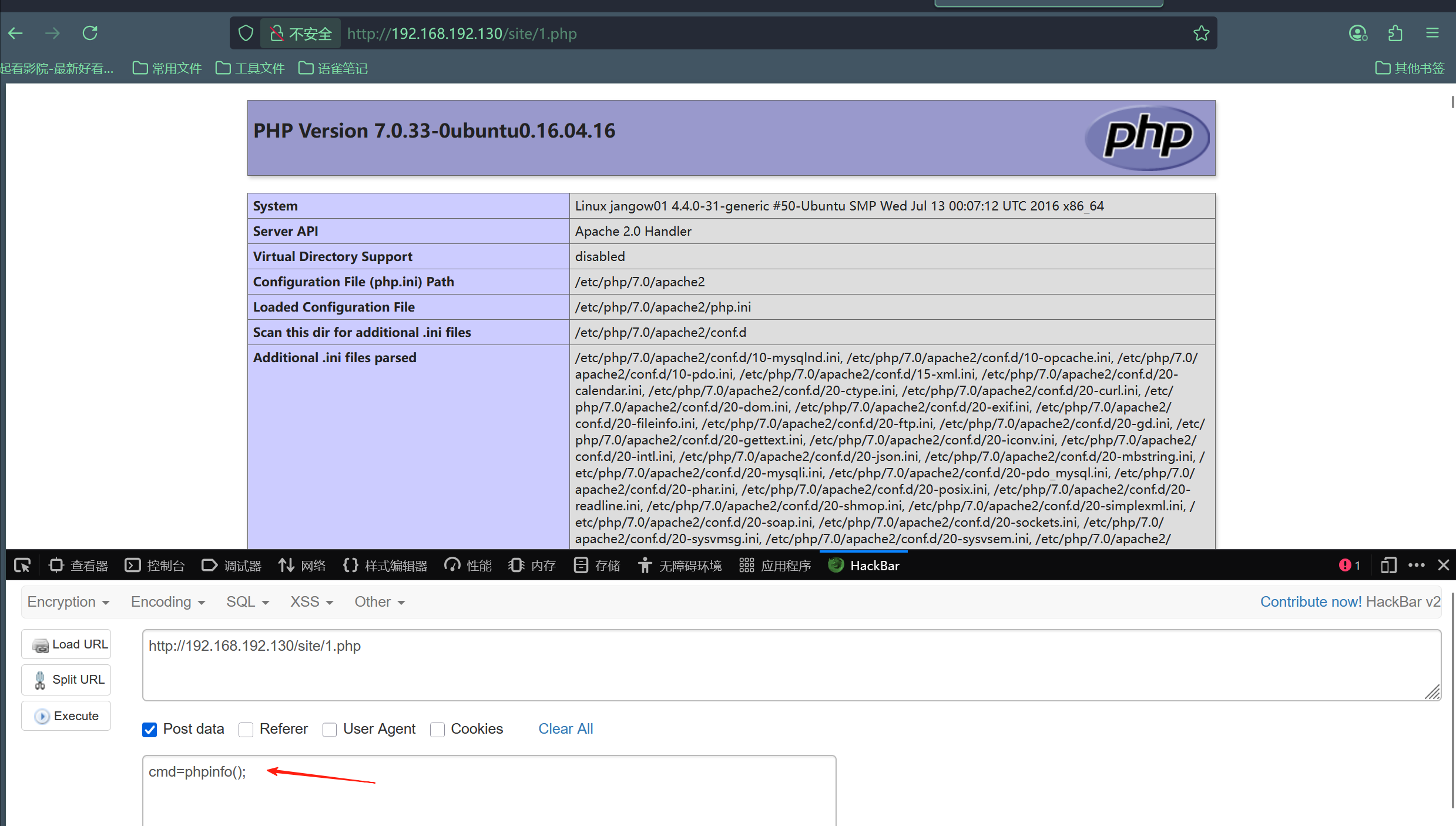Viewport: 1456px width, 826px height.
Task: Click the PHP Version header text
Action: pyautogui.click(x=434, y=131)
